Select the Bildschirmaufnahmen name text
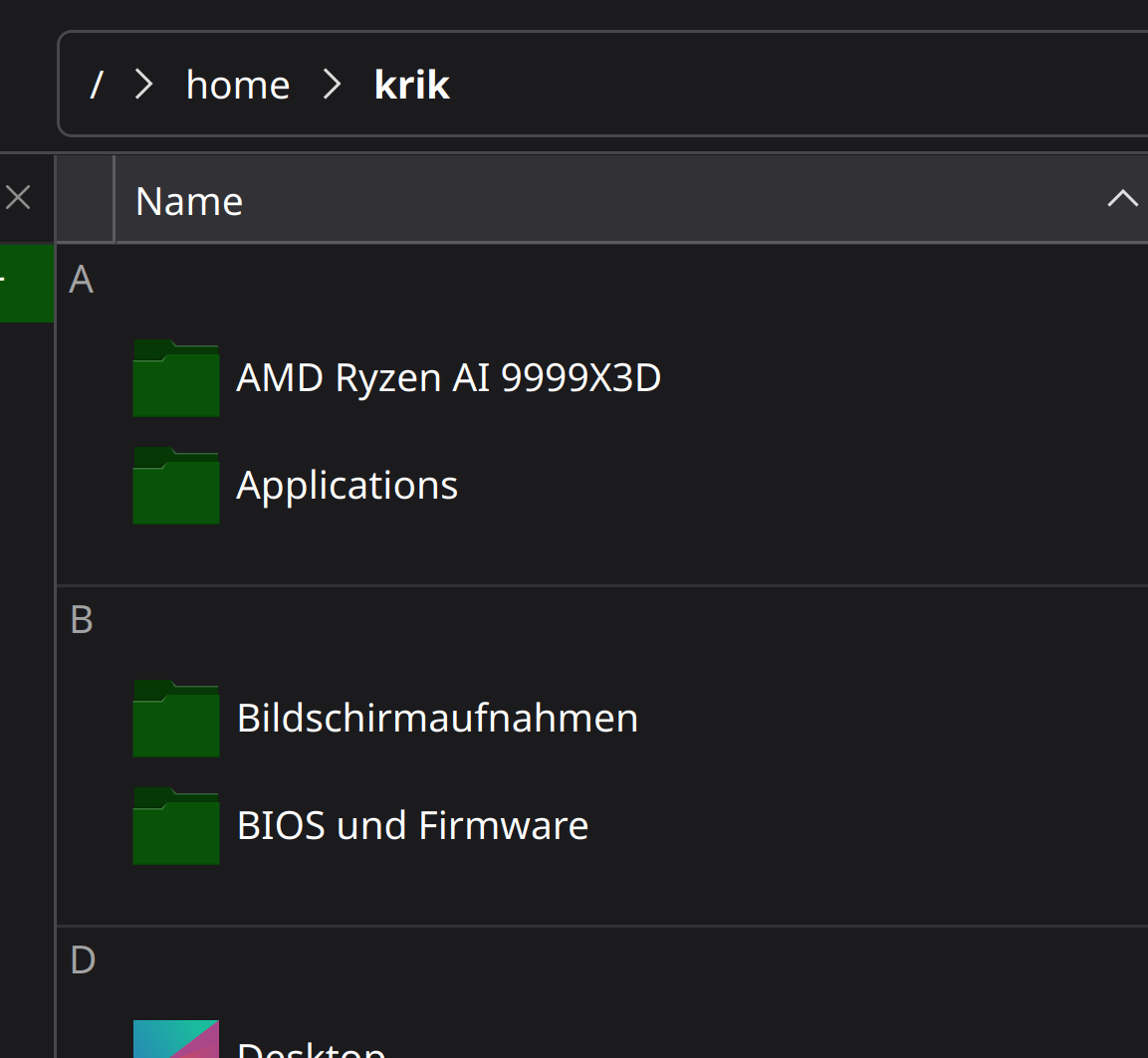Screen dimensions: 1148x1058 coord(437,719)
